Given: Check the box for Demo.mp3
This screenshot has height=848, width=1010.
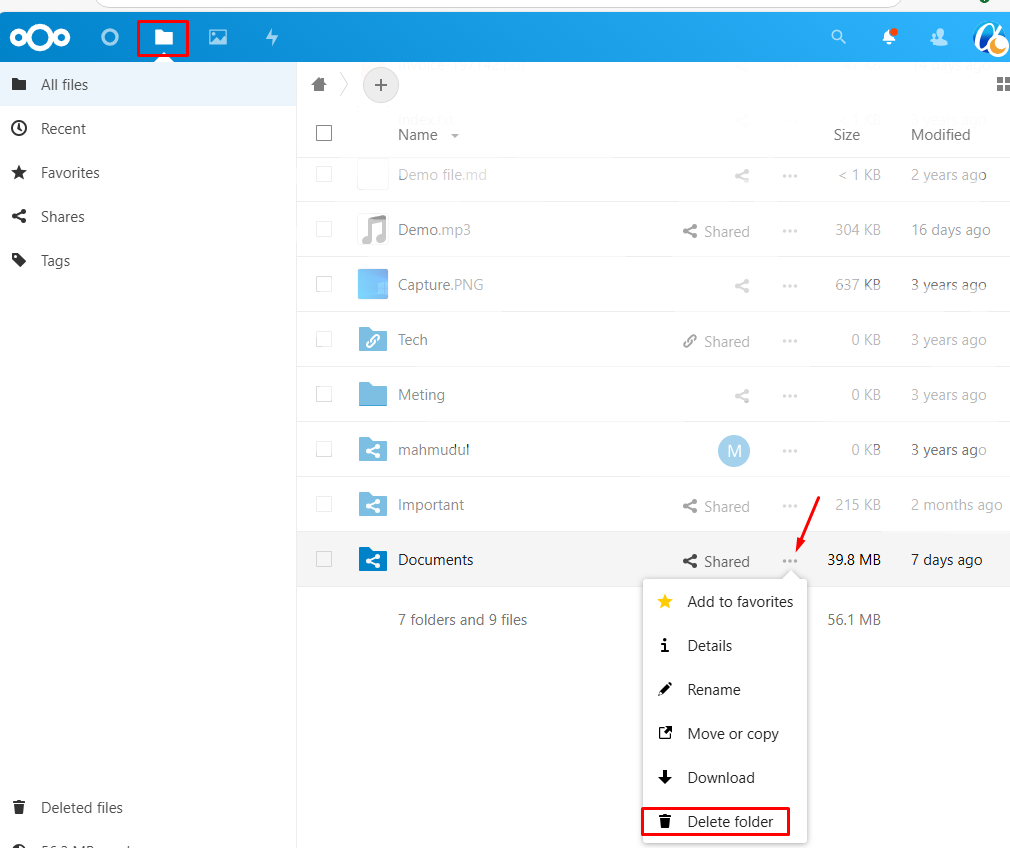Looking at the screenshot, I should [x=324, y=229].
